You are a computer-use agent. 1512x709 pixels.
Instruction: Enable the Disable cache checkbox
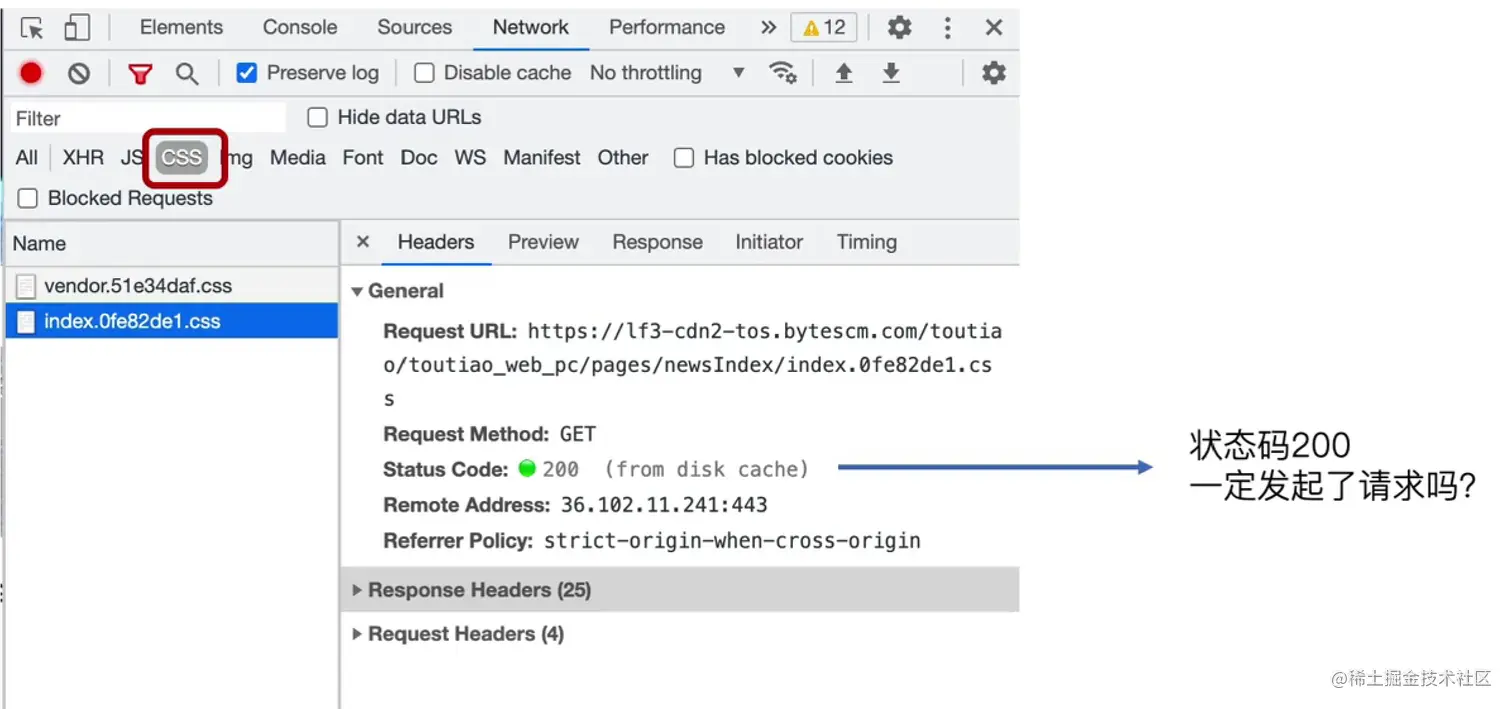[424, 73]
